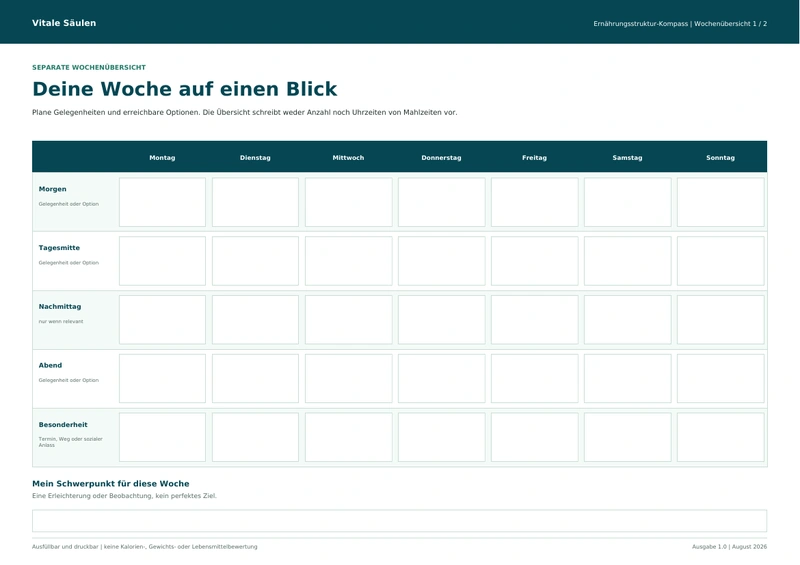The image size is (800, 565).
Task: Fill in the Besonderheit field for Freitag
Action: (x=535, y=437)
